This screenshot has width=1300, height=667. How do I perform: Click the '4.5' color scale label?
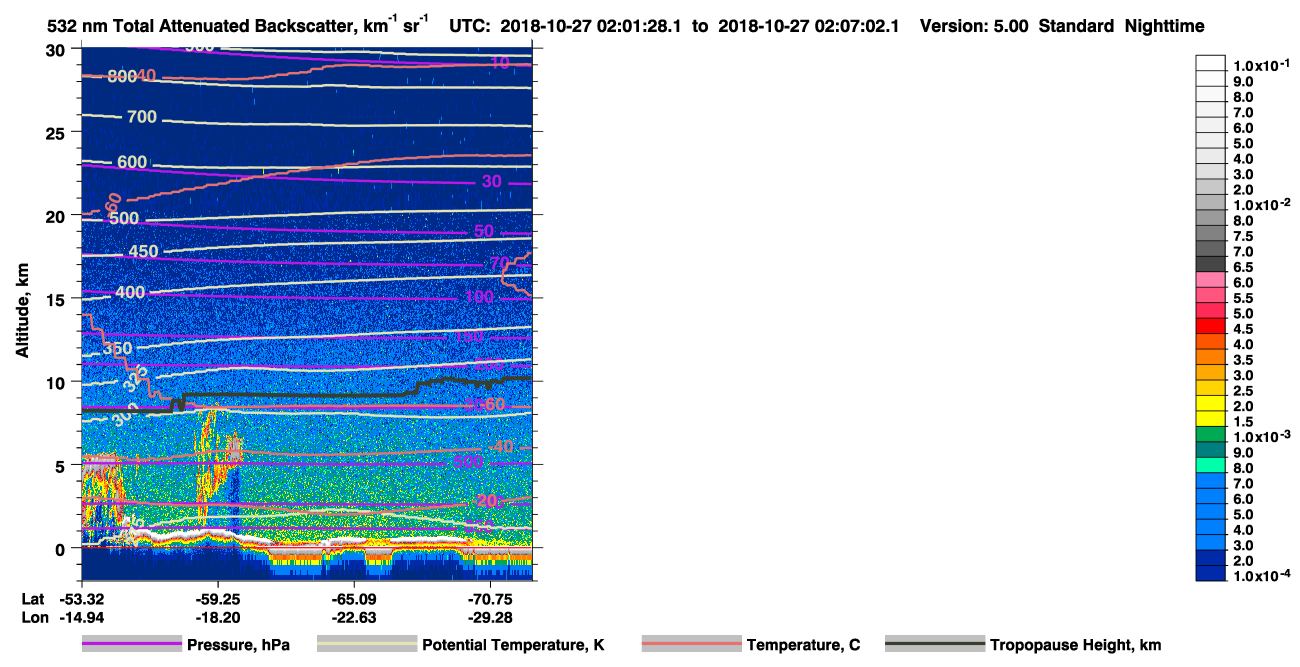pyautogui.click(x=1243, y=329)
